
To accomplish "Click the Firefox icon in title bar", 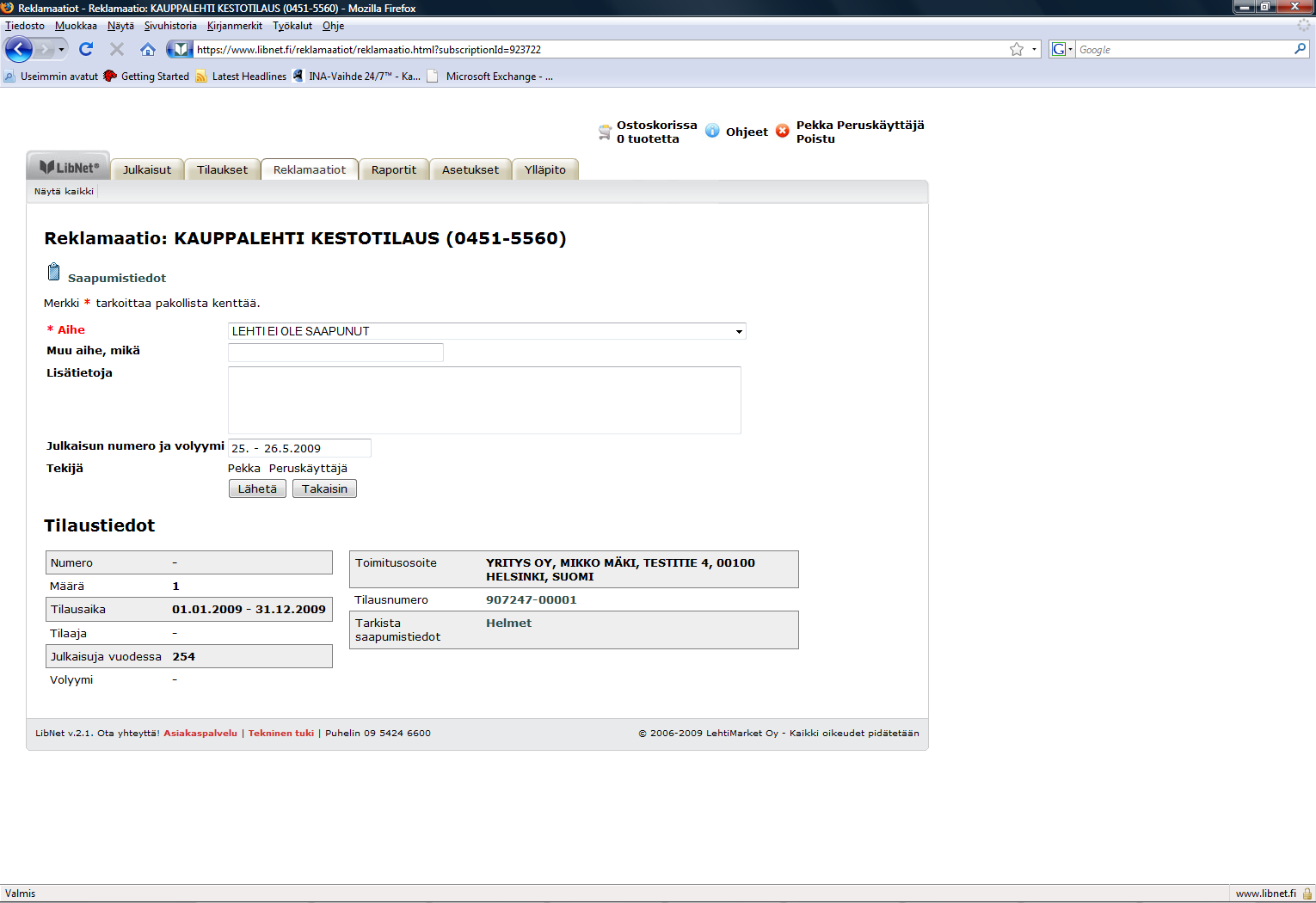I will click(x=8, y=8).
